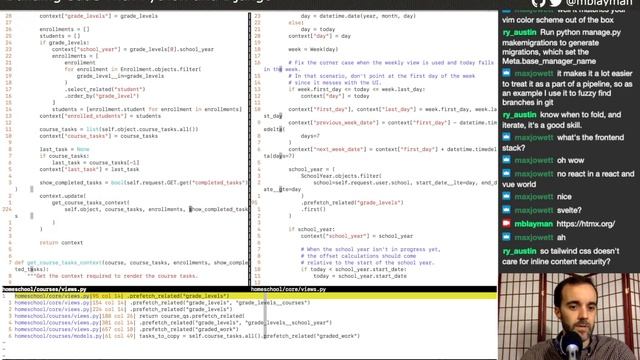
Task: Click badge beside maxjowett 'nice'
Action: (507, 196)
